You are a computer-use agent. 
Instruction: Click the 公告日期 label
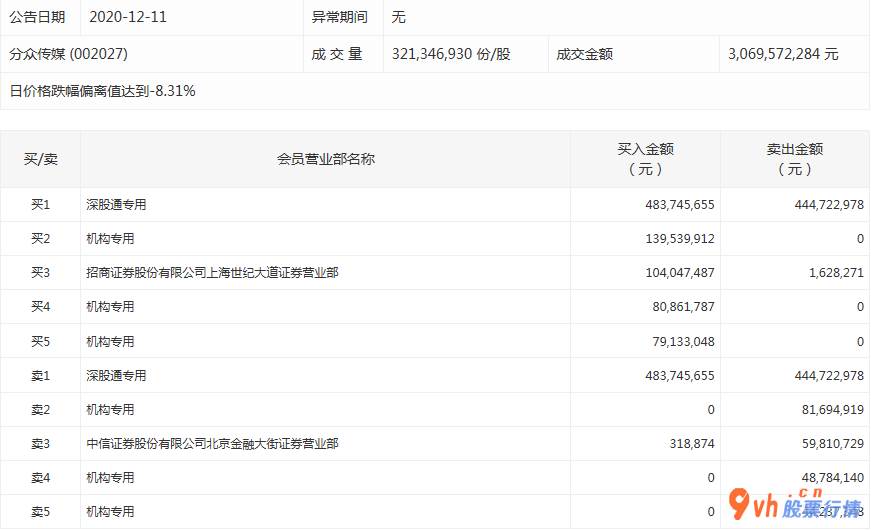coord(37,17)
